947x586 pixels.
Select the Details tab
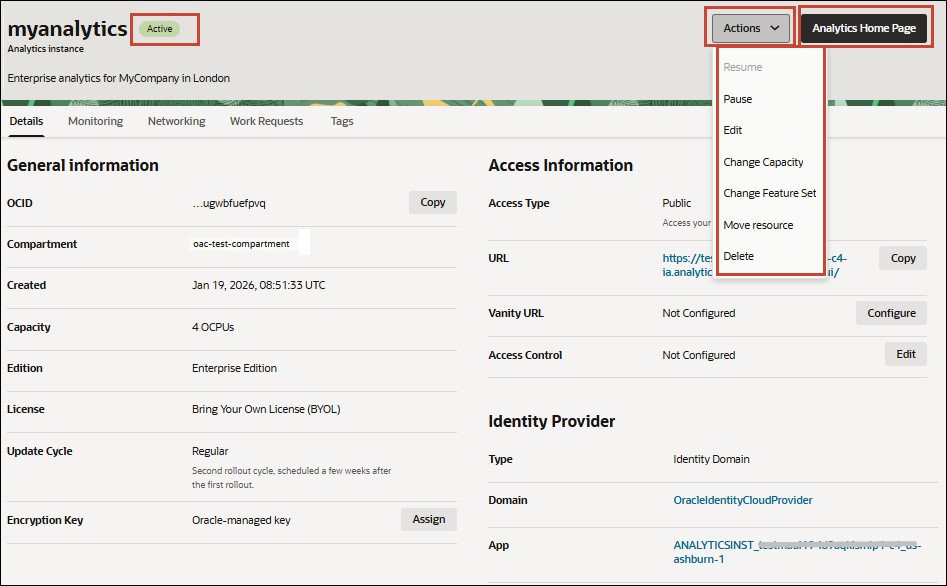26,121
